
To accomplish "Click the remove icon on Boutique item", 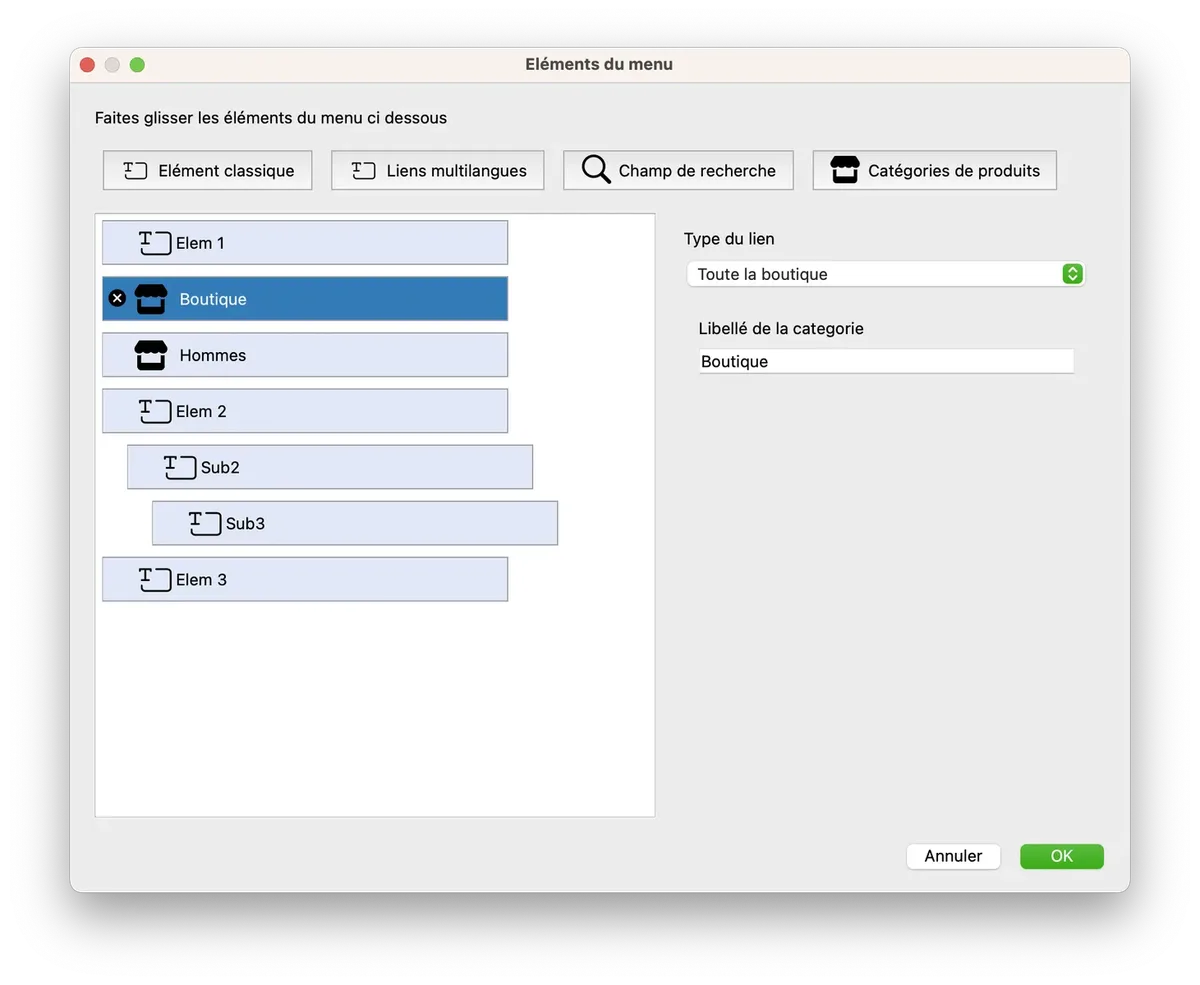I will tap(117, 298).
